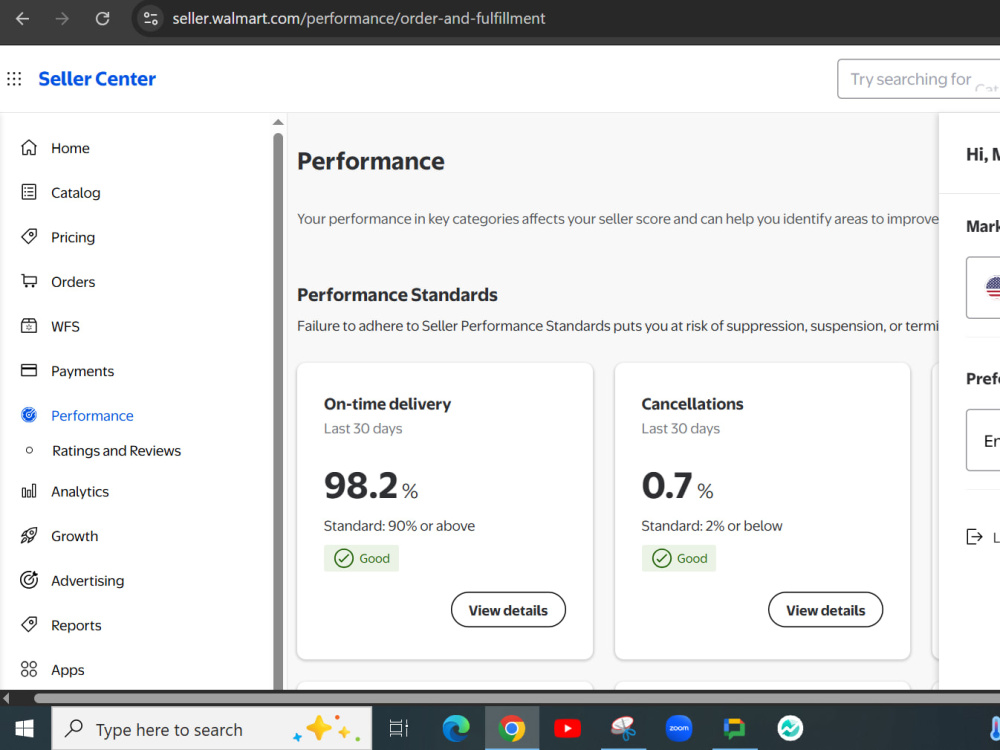Viewport: 1000px width, 750px height.
Task: Click the Apps circles icon
Action: [29, 669]
